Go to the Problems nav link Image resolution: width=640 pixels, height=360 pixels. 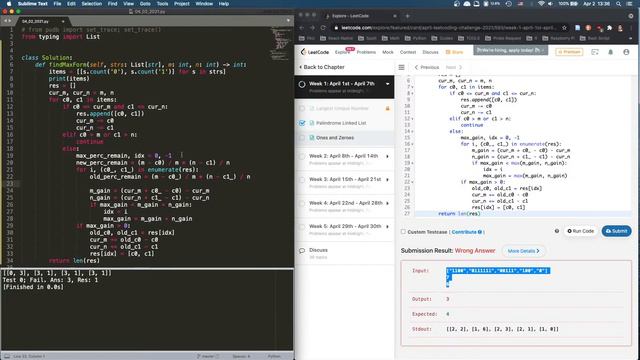click(366, 52)
